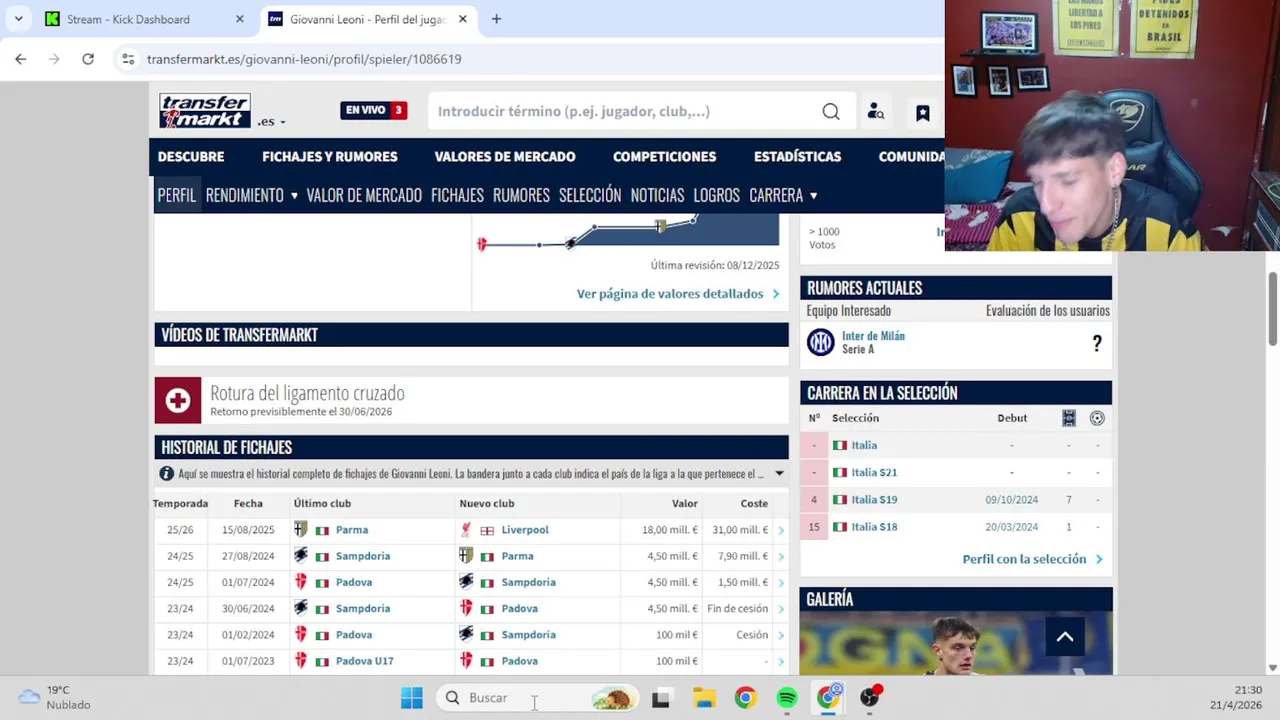Open the Galería player photo thumbnail
This screenshot has height=720, width=1280.
(x=956, y=643)
